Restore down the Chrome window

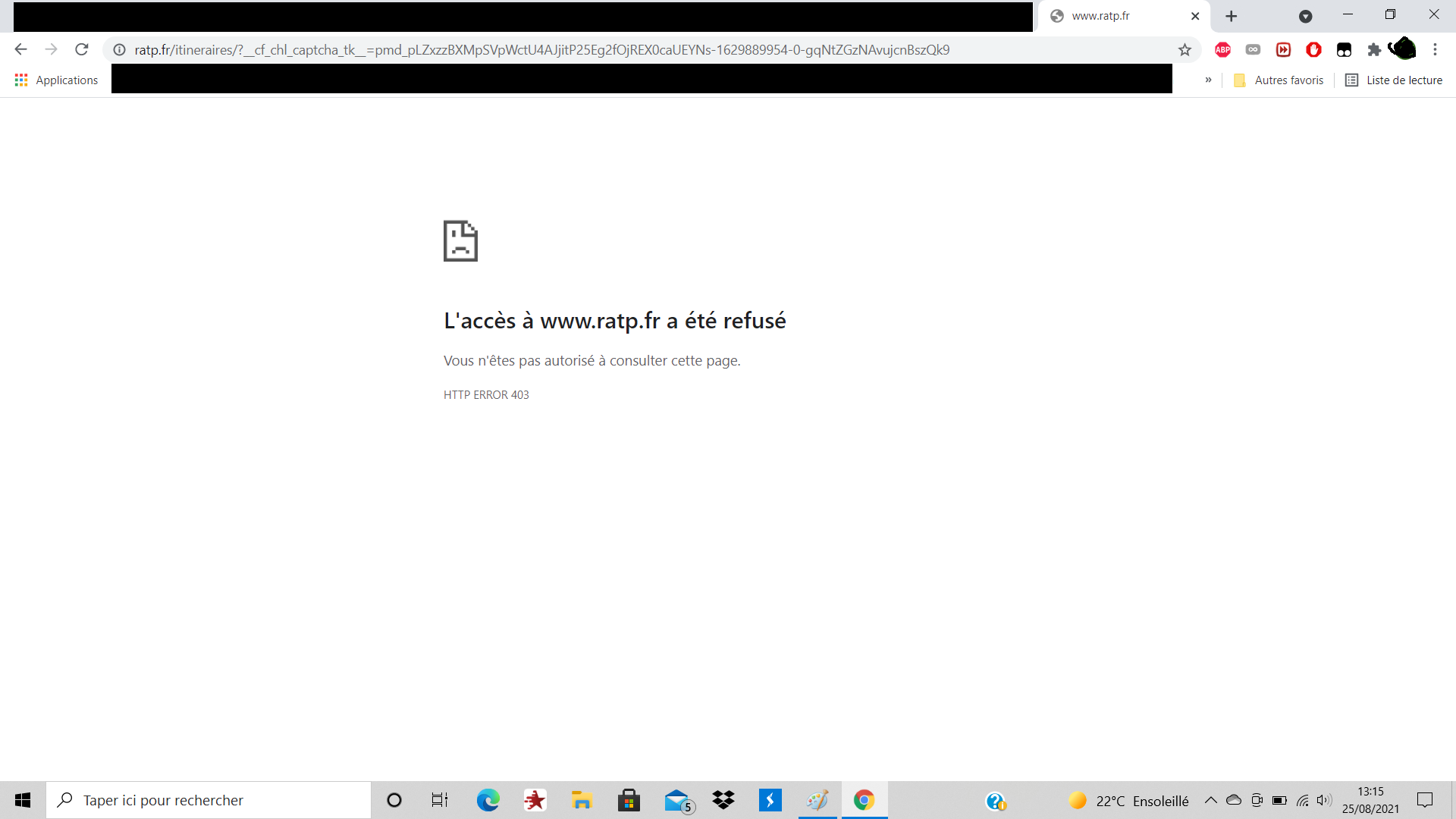[1390, 14]
